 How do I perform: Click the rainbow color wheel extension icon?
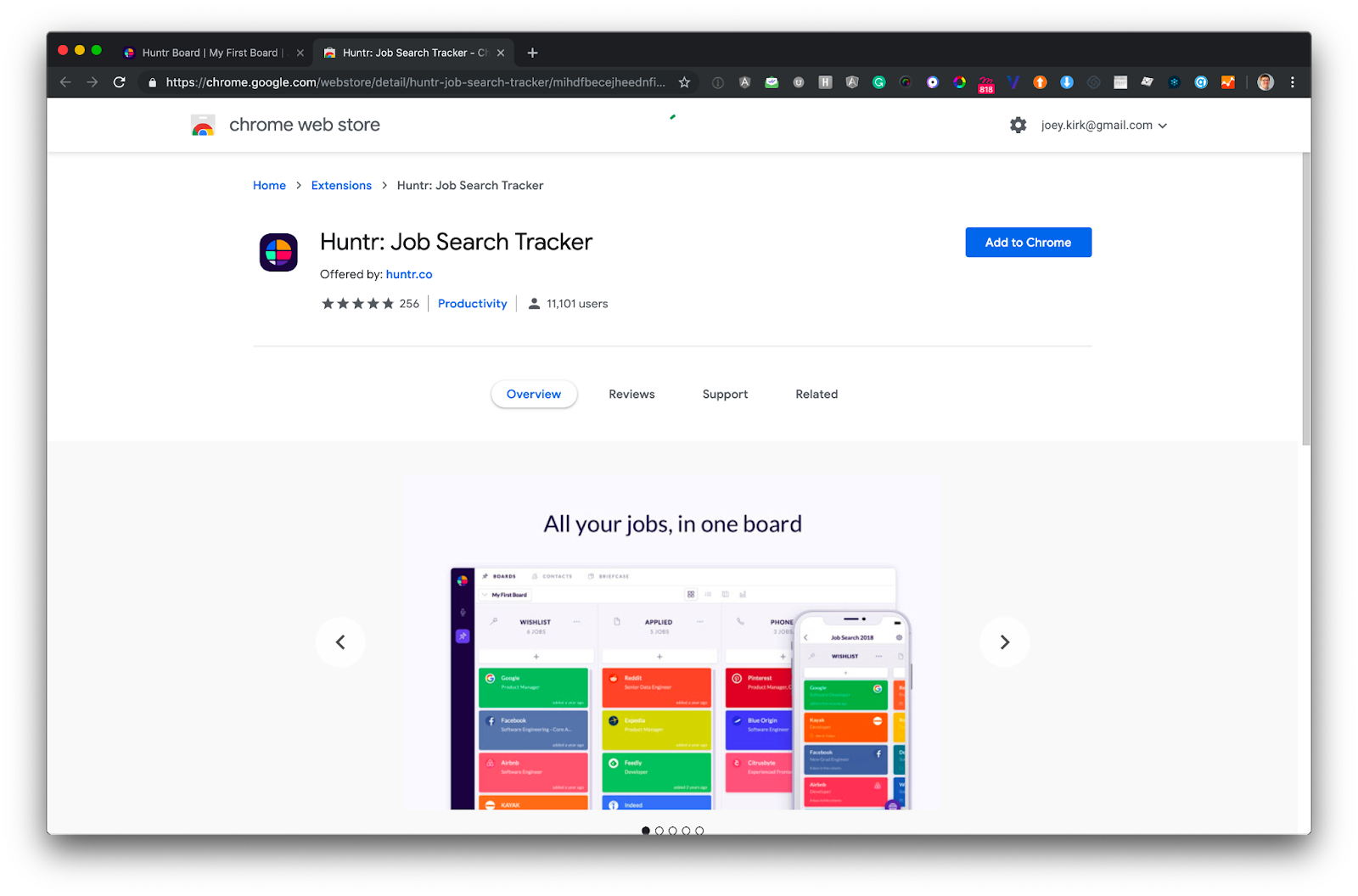[959, 82]
